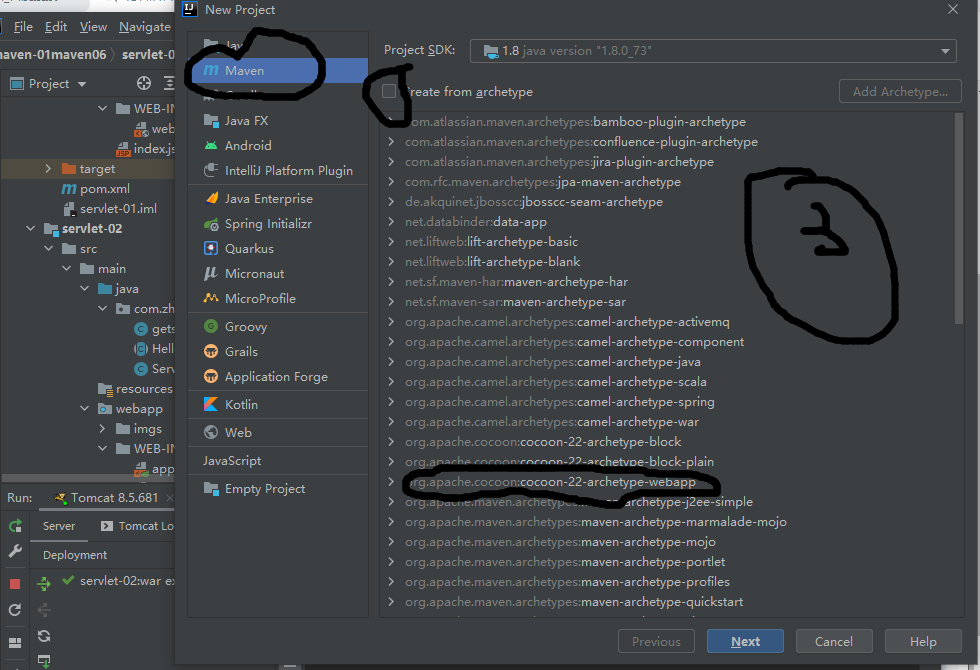
Task: Open the File menu
Action: 23,27
